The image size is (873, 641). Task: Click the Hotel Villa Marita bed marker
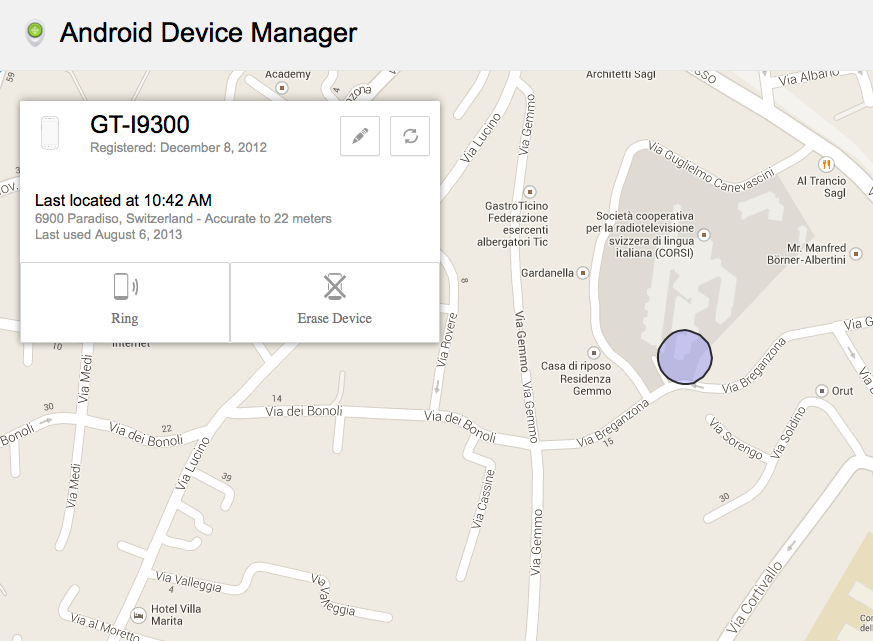138,615
